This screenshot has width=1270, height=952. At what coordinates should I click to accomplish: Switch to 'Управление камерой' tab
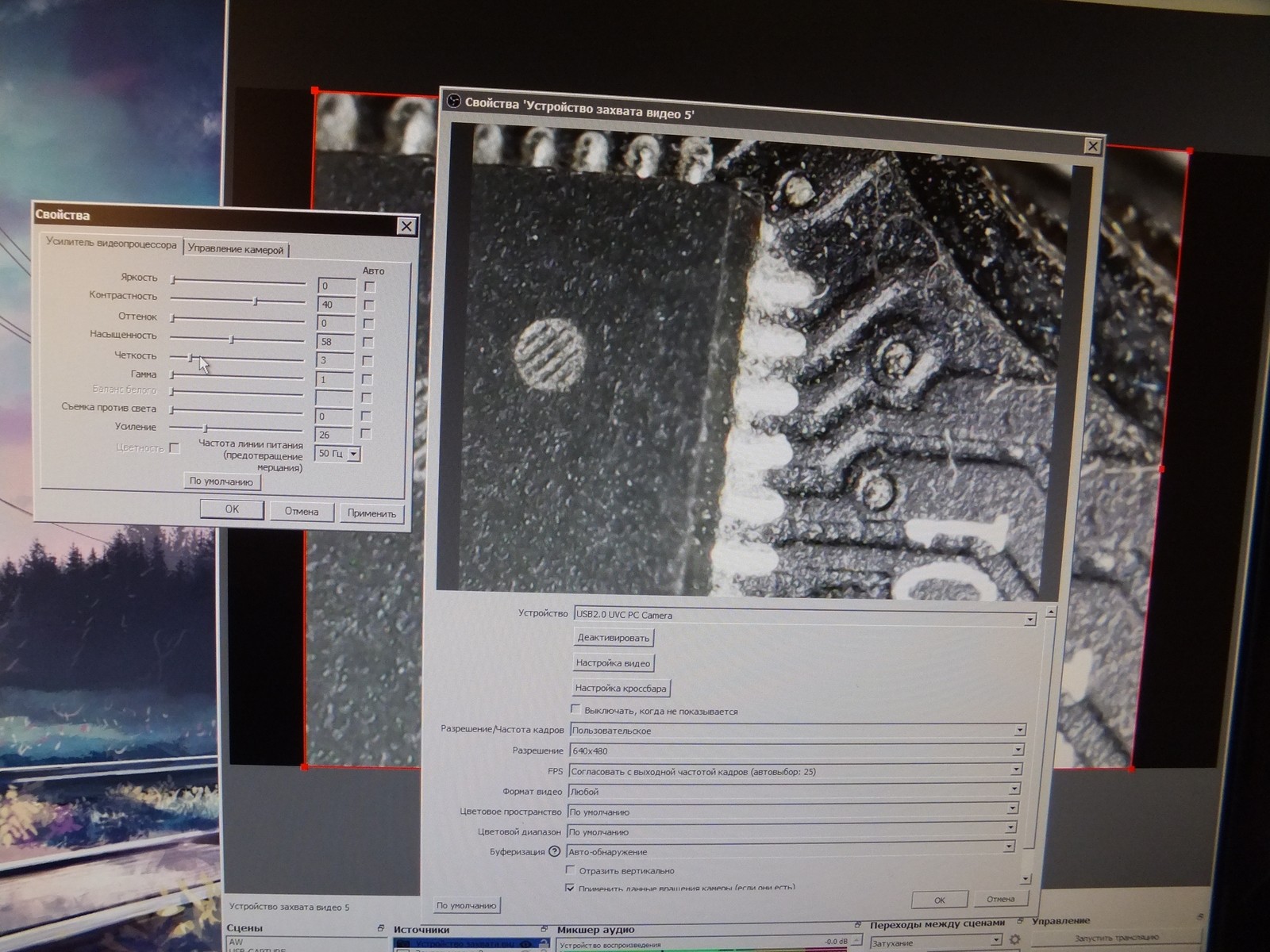point(236,249)
